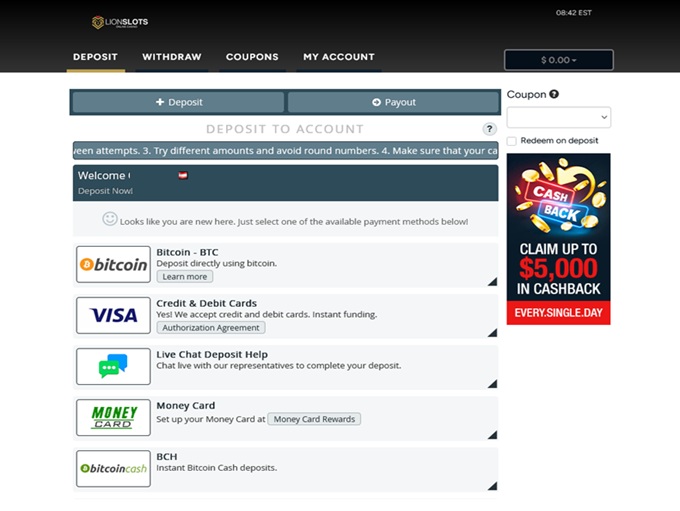Open the Coupons tab

click(252, 57)
